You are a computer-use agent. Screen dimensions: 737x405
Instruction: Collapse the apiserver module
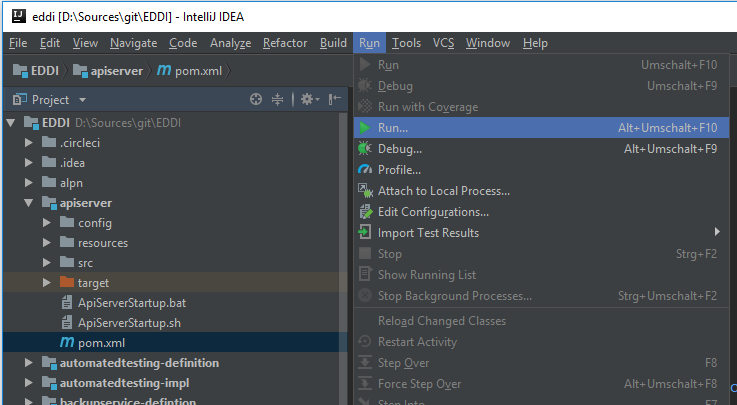click(29, 203)
